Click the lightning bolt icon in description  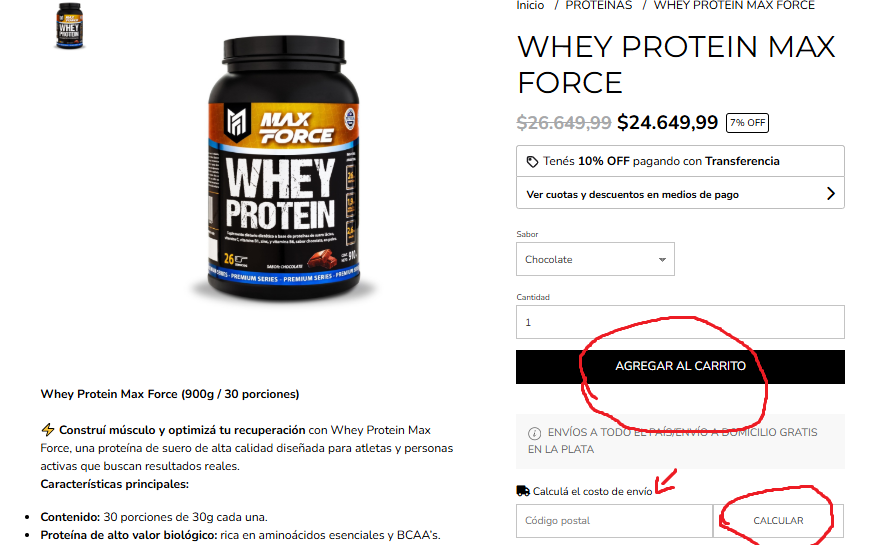click(48, 430)
